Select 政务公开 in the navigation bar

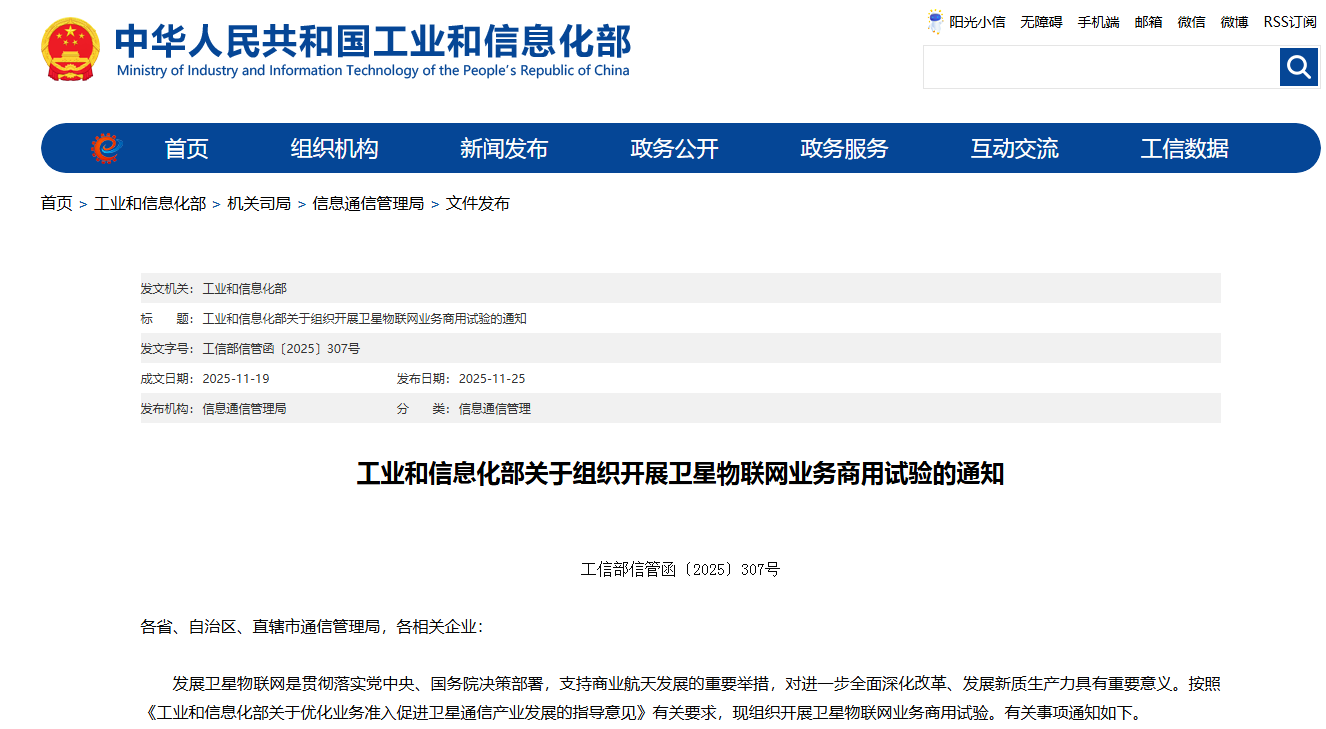(674, 149)
